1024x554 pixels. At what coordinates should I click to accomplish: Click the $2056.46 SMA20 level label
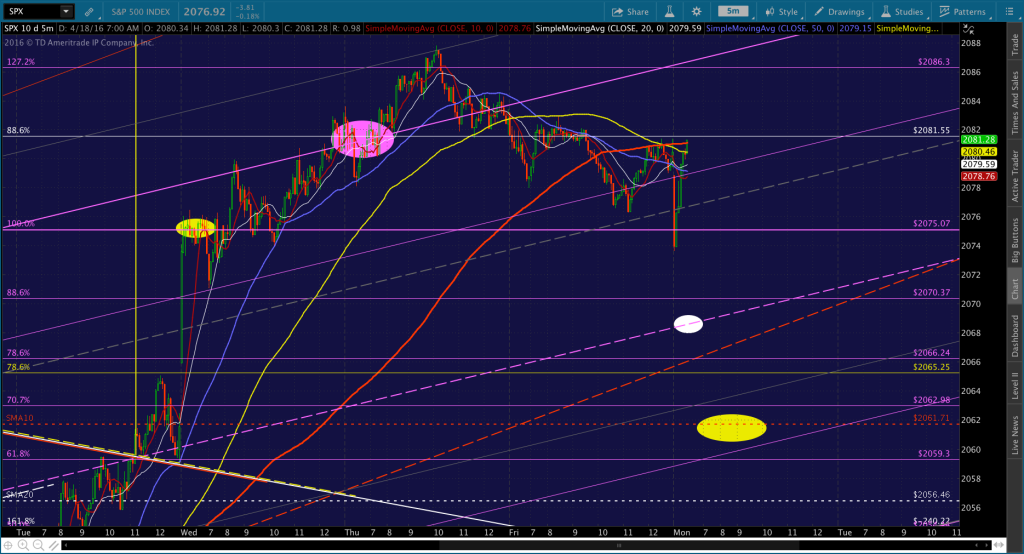[932, 495]
